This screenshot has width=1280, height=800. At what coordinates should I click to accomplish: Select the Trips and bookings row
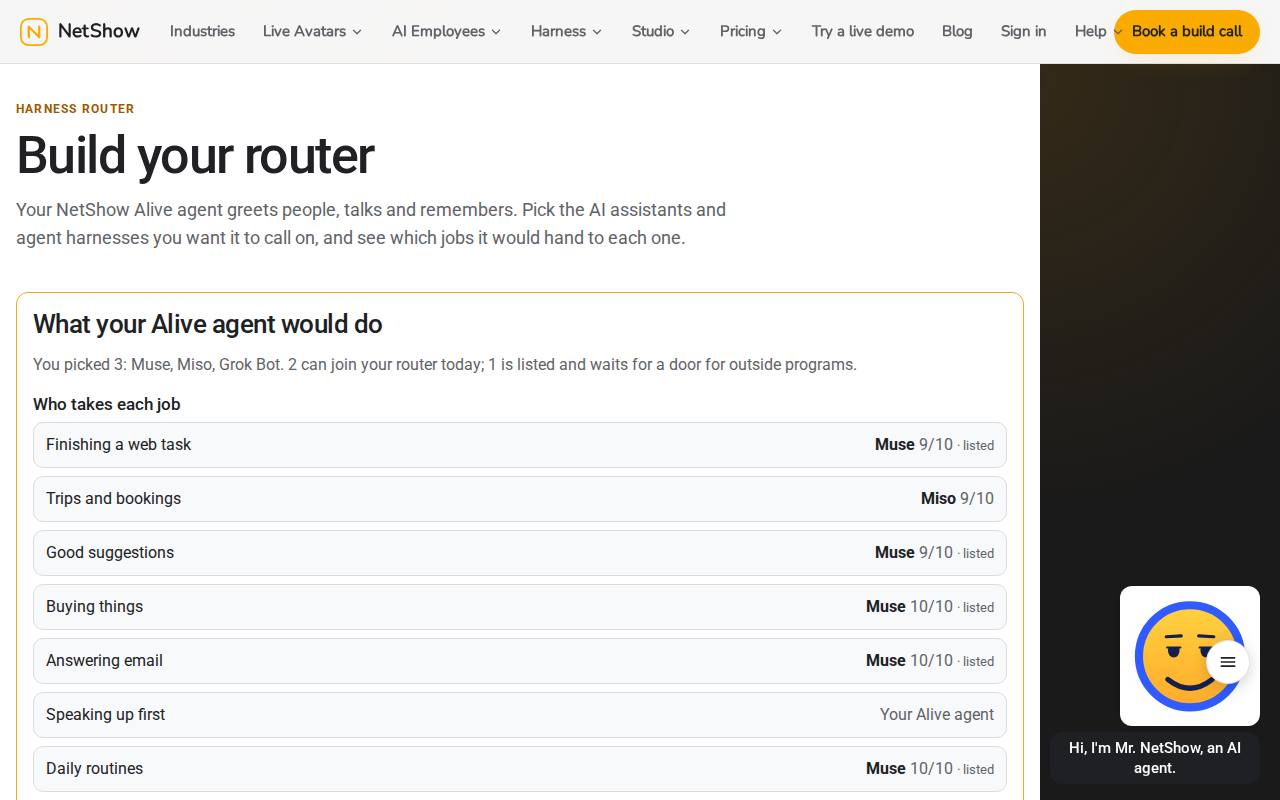click(x=520, y=499)
